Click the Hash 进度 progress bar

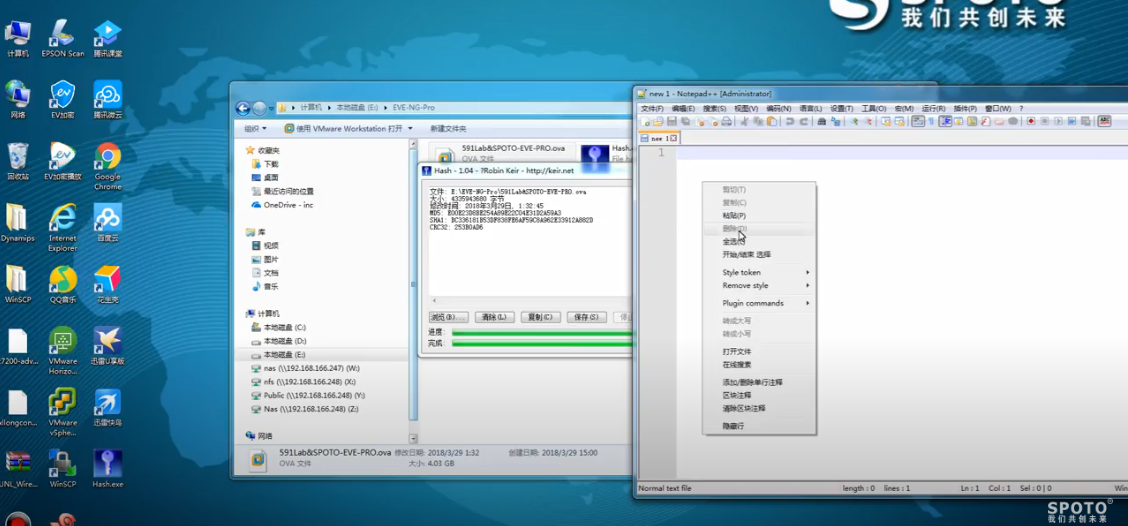(x=542, y=332)
